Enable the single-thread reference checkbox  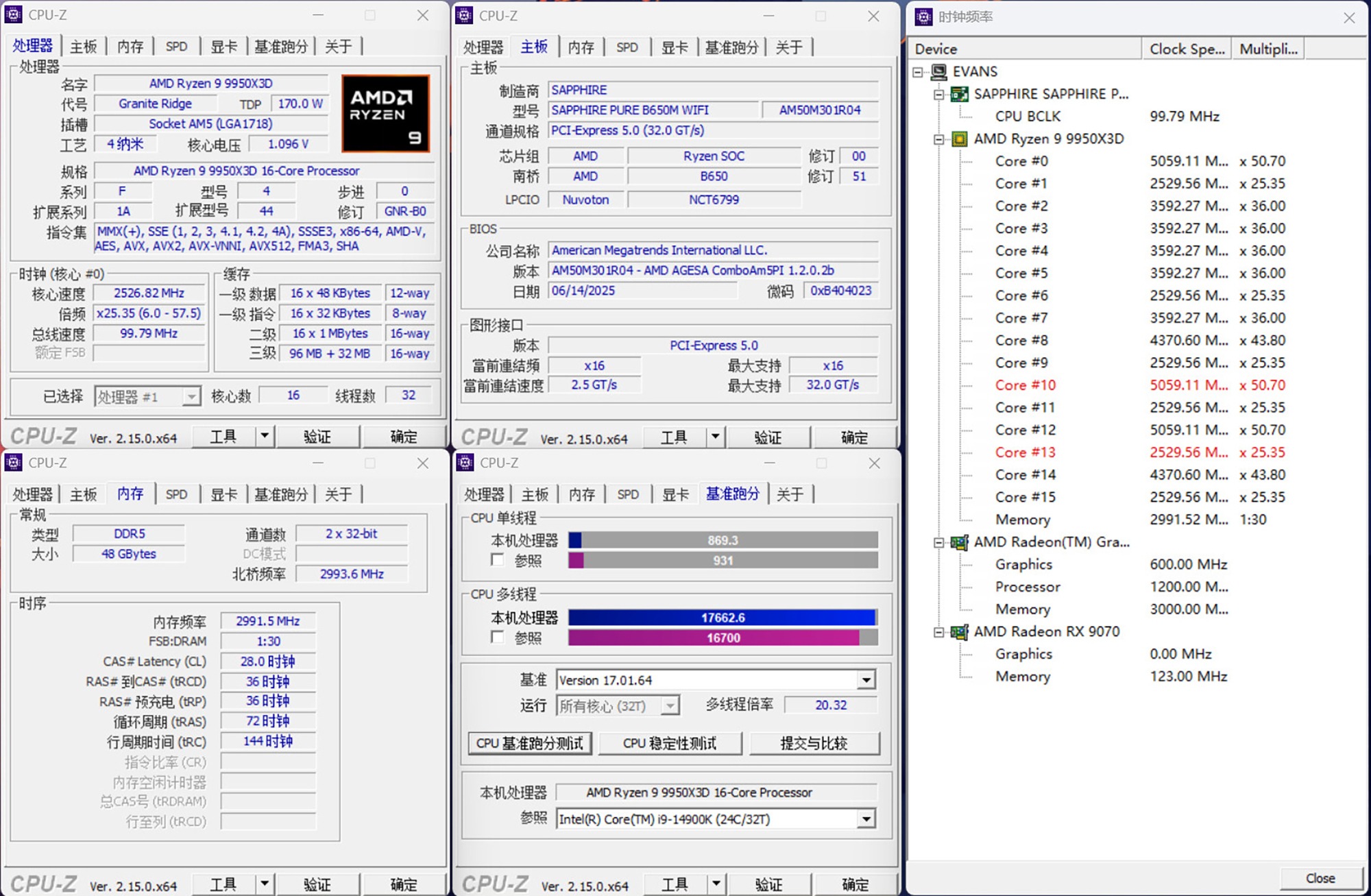498,561
